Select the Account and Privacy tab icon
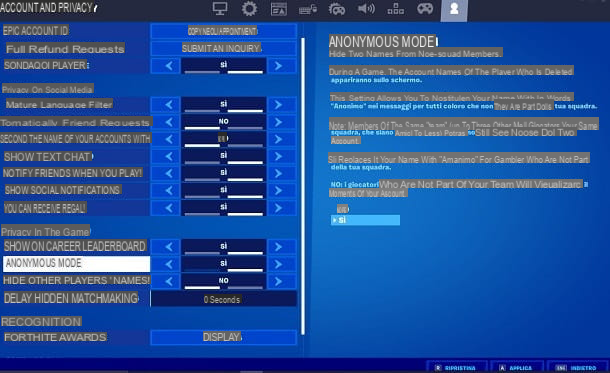 pyautogui.click(x=454, y=10)
